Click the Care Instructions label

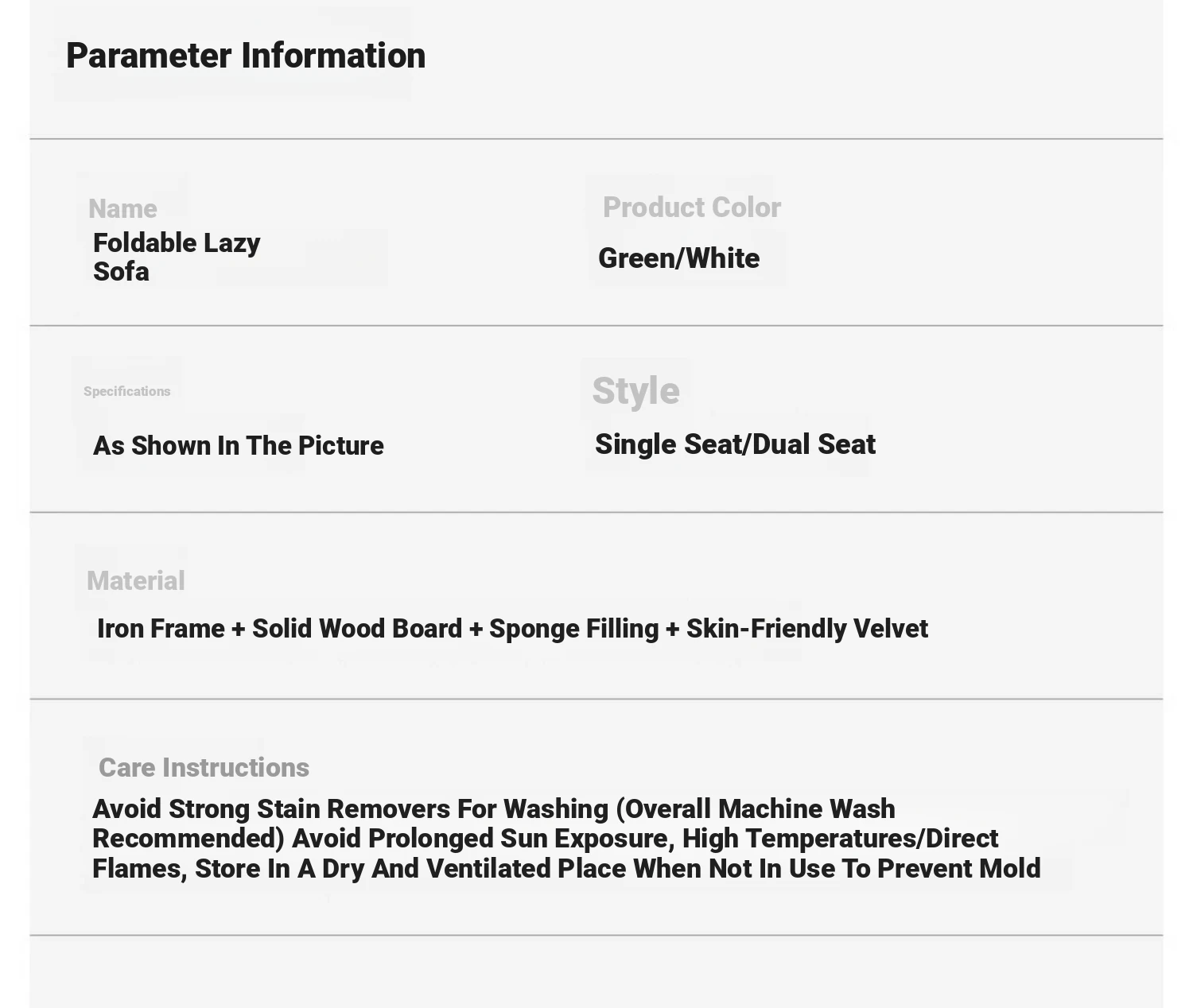(x=204, y=768)
